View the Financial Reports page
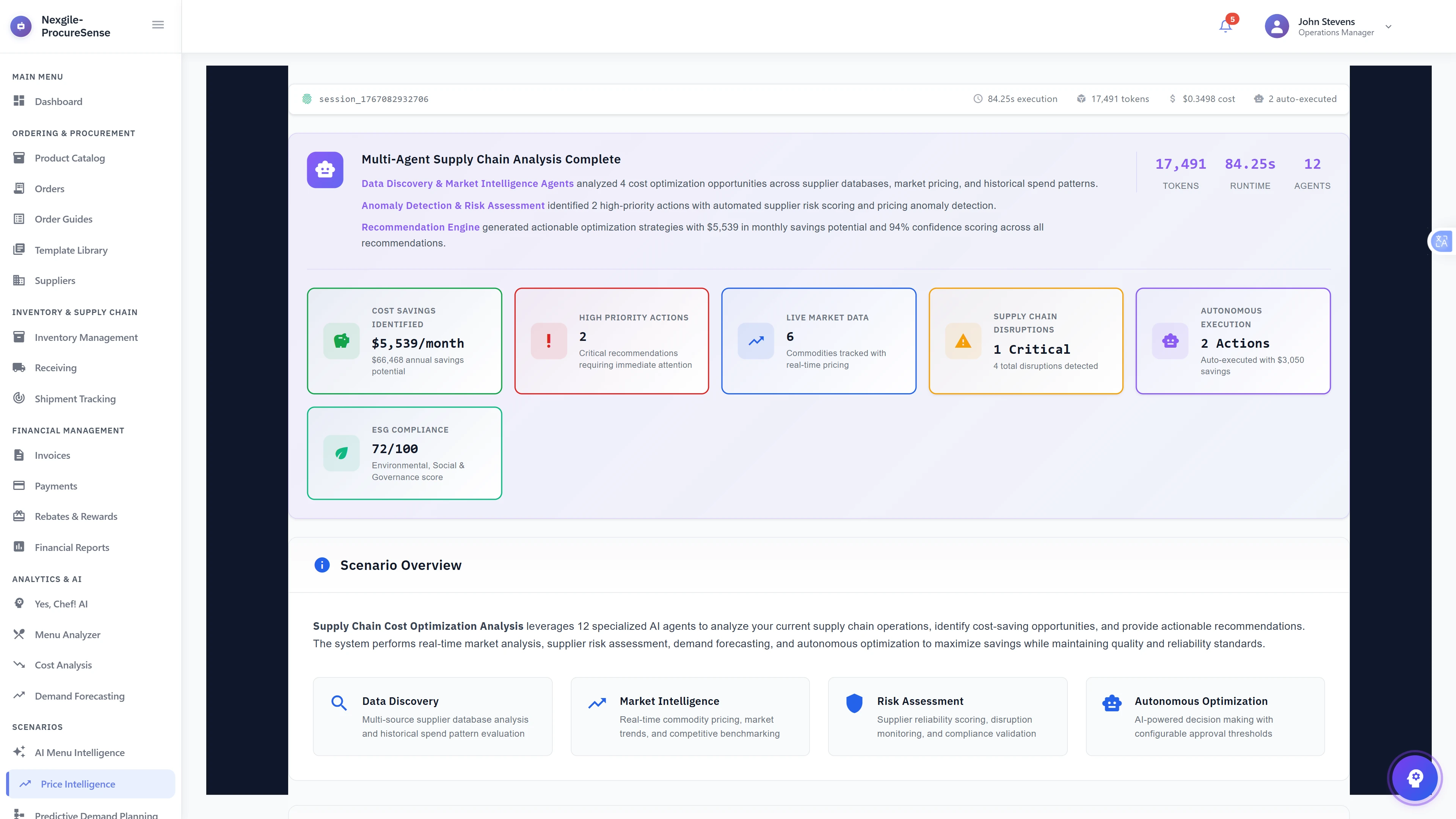Screen dimensions: 1456x819 pyautogui.click(x=71, y=547)
